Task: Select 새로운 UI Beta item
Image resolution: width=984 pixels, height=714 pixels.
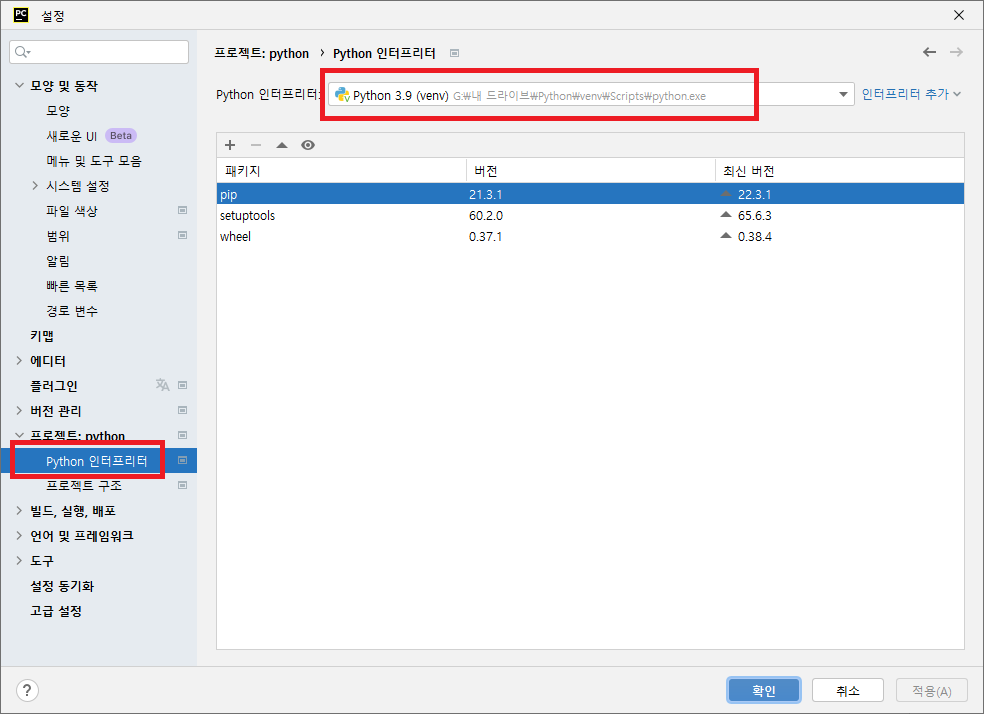Action: pyautogui.click(x=91, y=136)
